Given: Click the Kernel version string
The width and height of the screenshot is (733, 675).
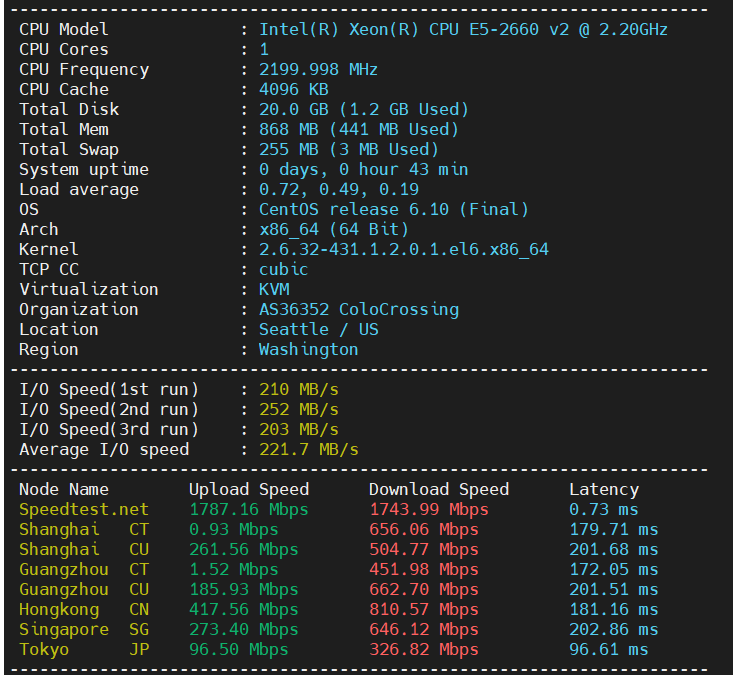Looking at the screenshot, I should pyautogui.click(x=403, y=249).
